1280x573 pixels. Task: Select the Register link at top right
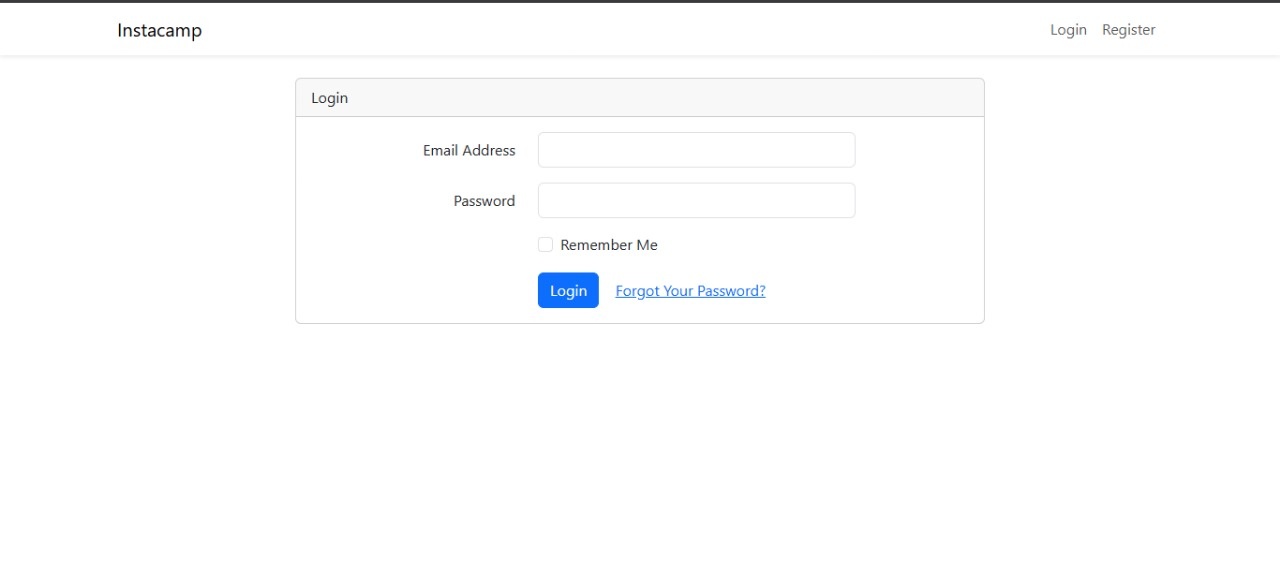coord(1128,30)
